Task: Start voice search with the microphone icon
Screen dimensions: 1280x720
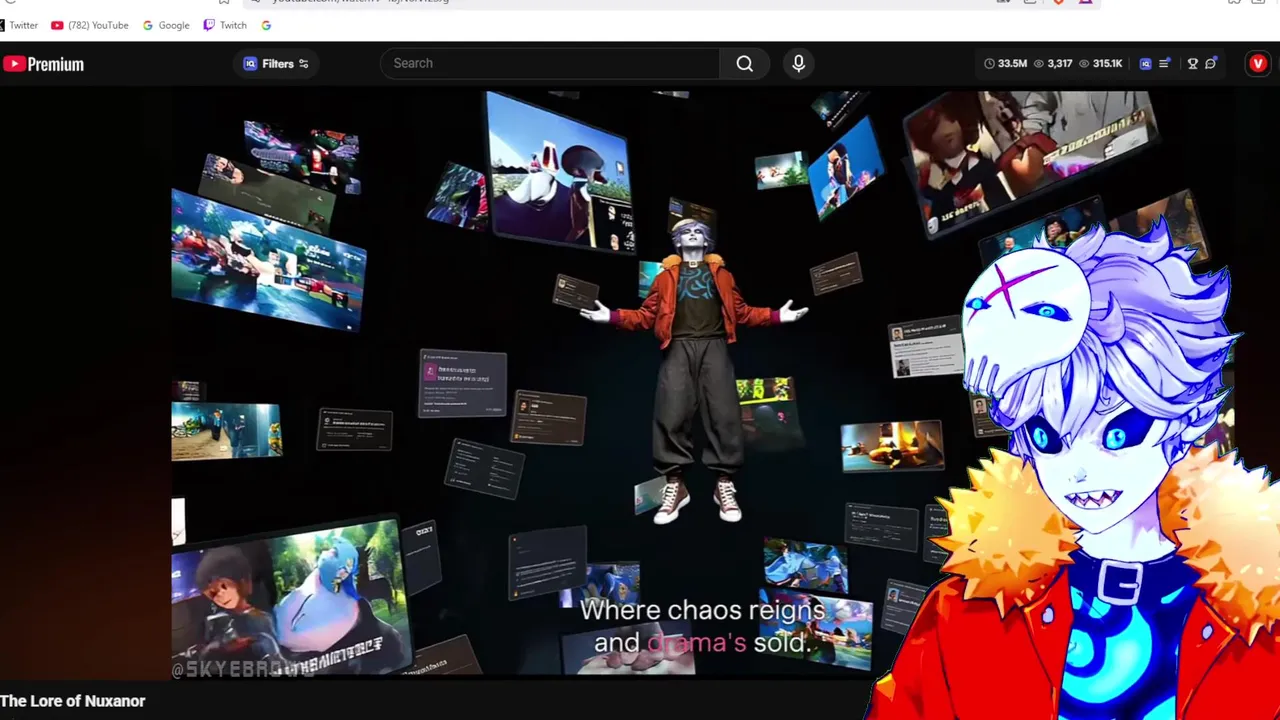Action: [x=798, y=63]
